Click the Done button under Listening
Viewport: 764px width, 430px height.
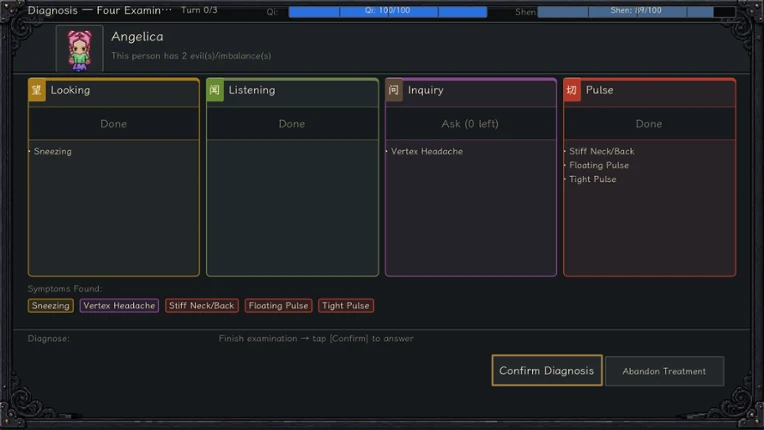(292, 124)
